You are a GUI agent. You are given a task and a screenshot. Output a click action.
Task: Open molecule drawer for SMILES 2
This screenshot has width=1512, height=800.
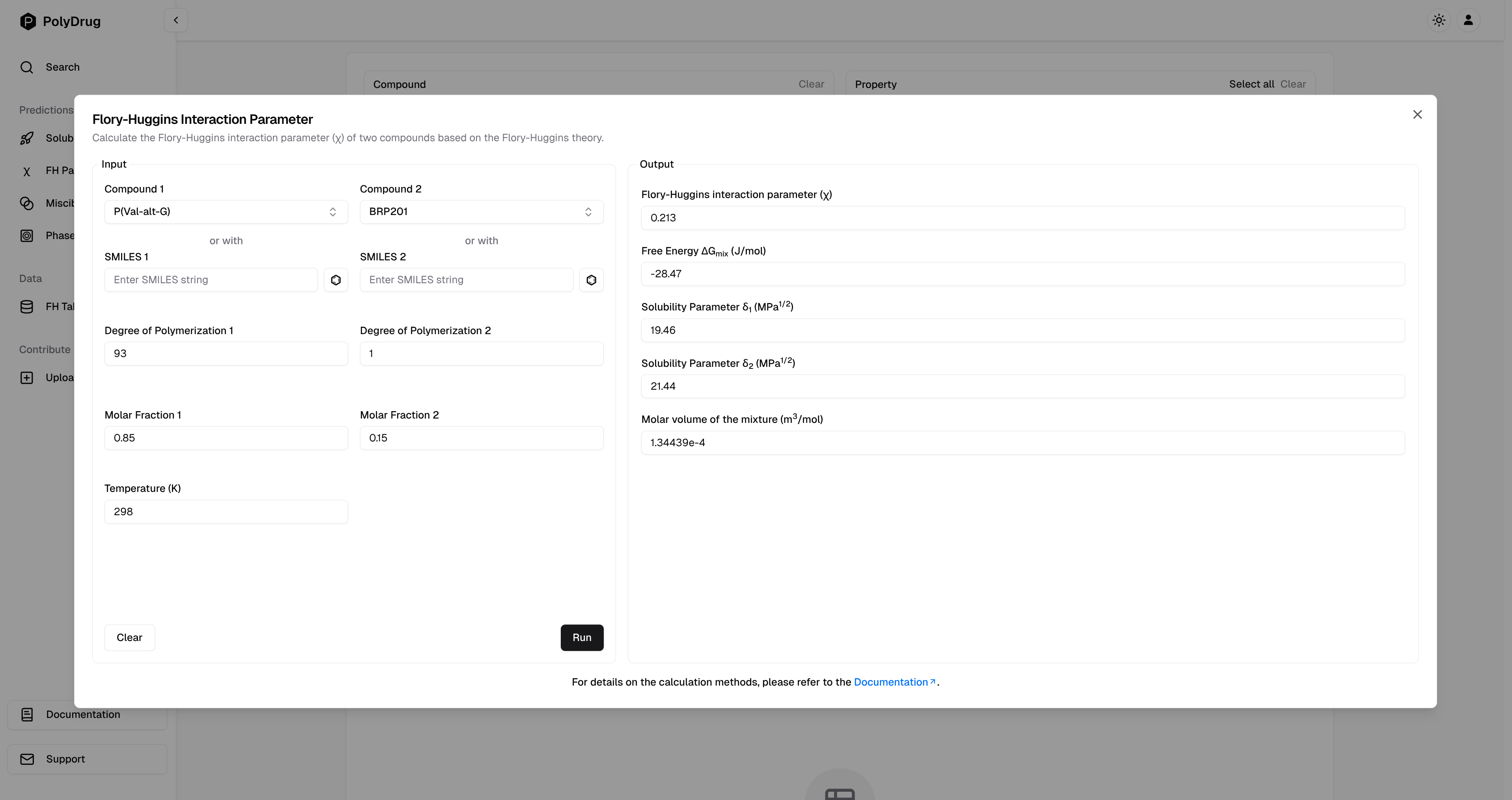591,280
